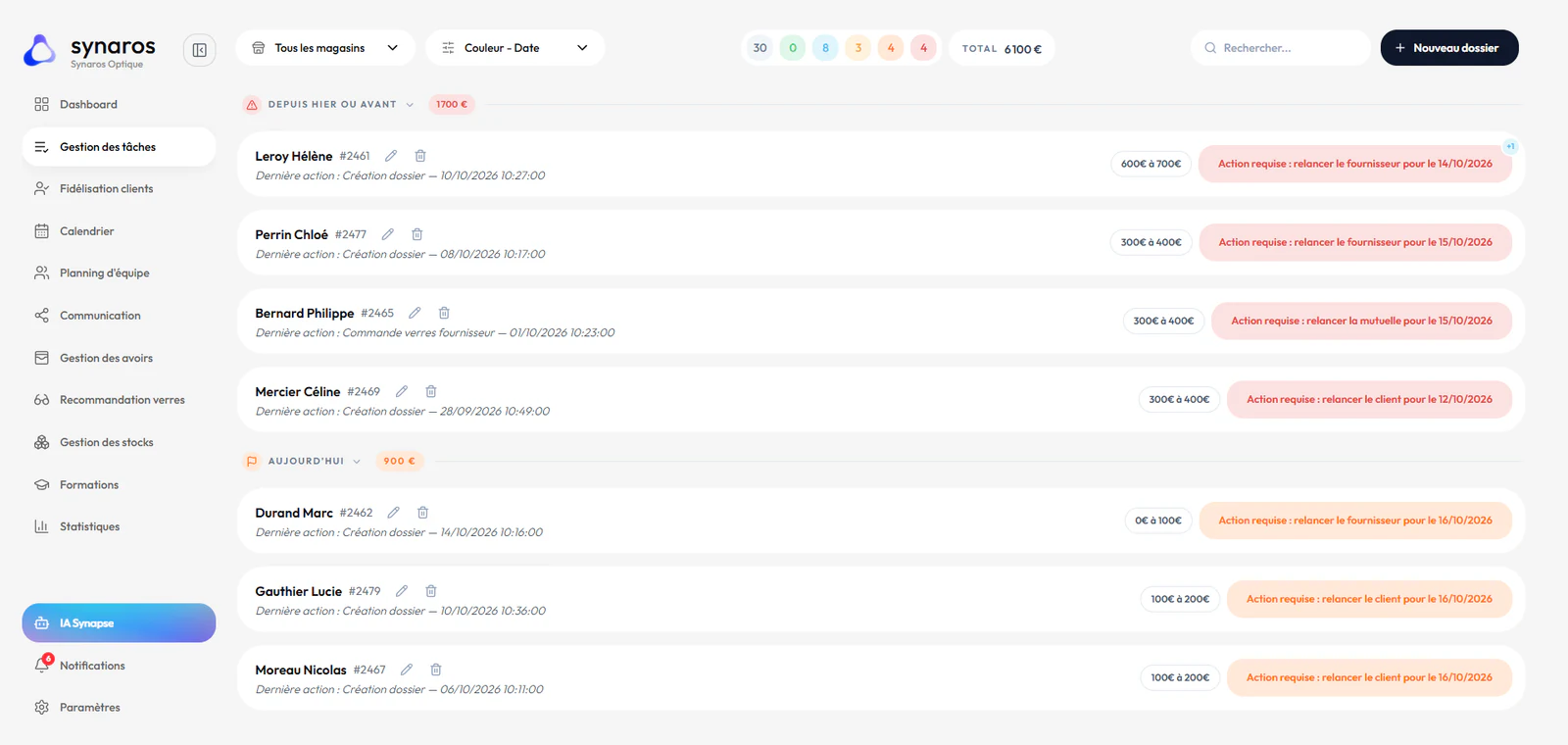
Task: Click pencil icon next to Bernard Philippe #2465
Action: pos(415,313)
